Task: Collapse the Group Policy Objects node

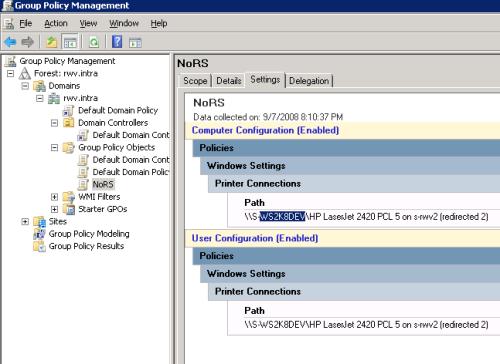Action: 54,147
